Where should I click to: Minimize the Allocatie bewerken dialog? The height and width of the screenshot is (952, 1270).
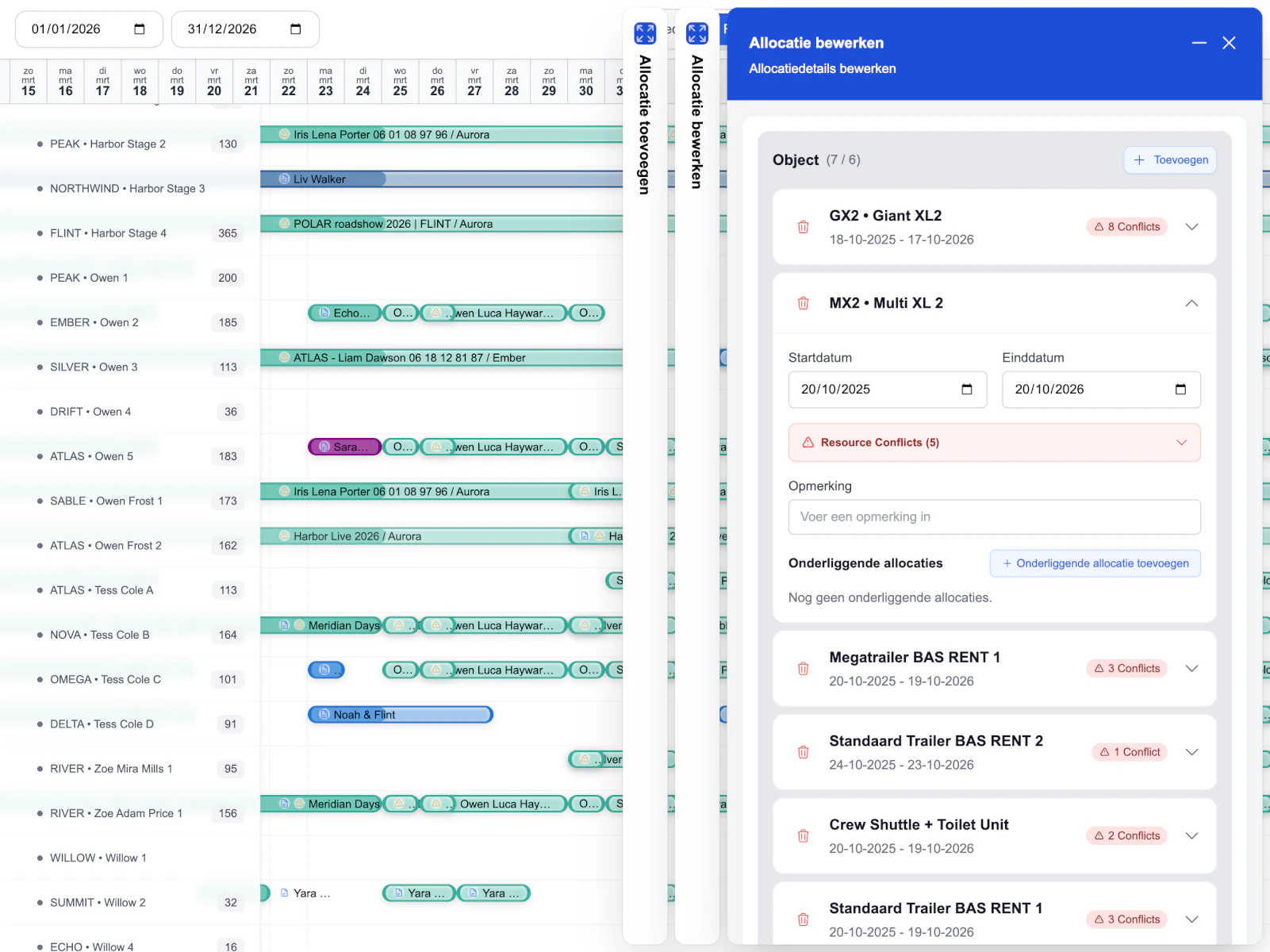tap(1199, 43)
